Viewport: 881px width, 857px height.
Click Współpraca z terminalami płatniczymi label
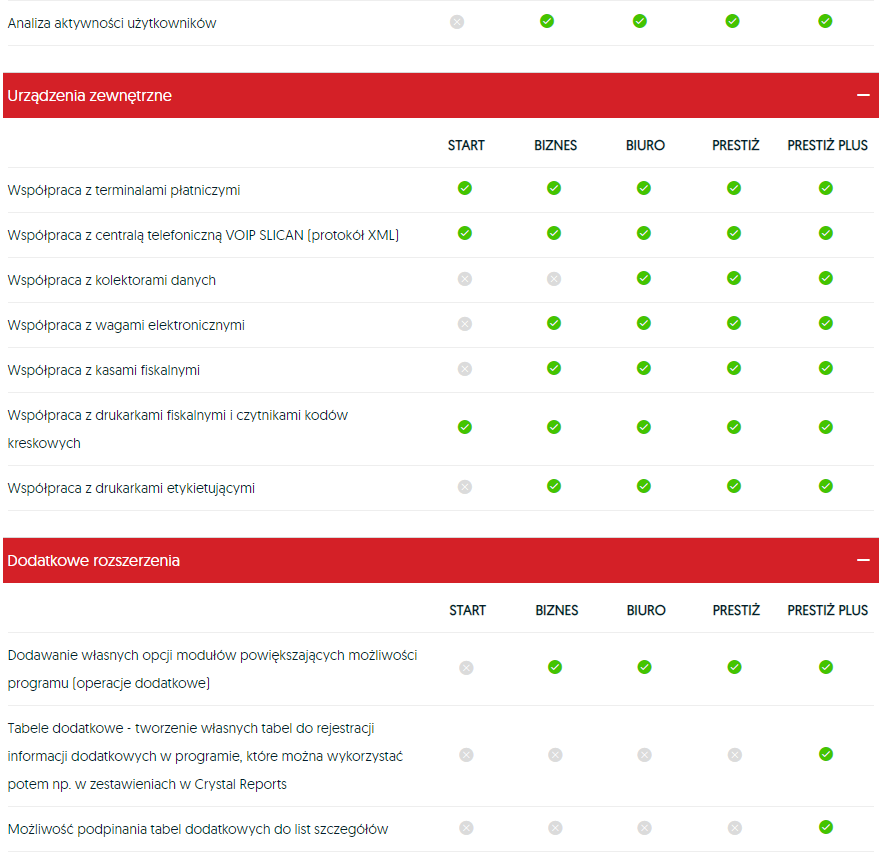click(x=124, y=190)
